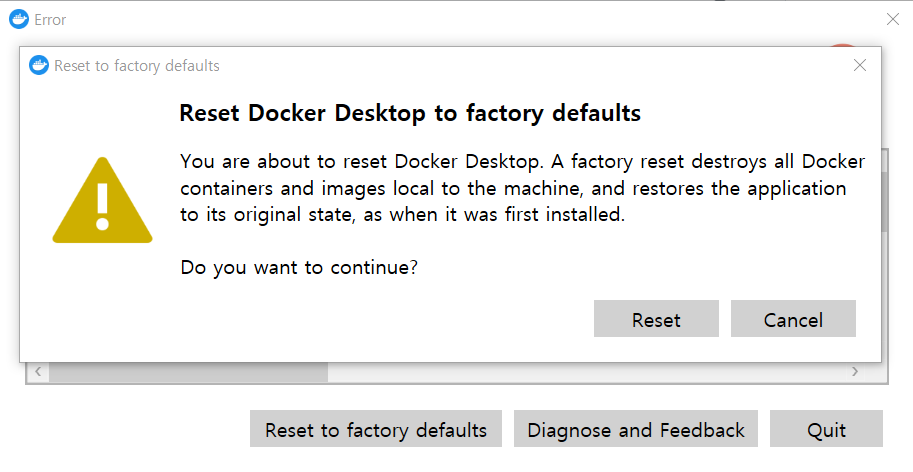913x472 pixels.
Task: Click the 'Do you want to continue?' text
Action: (x=299, y=268)
